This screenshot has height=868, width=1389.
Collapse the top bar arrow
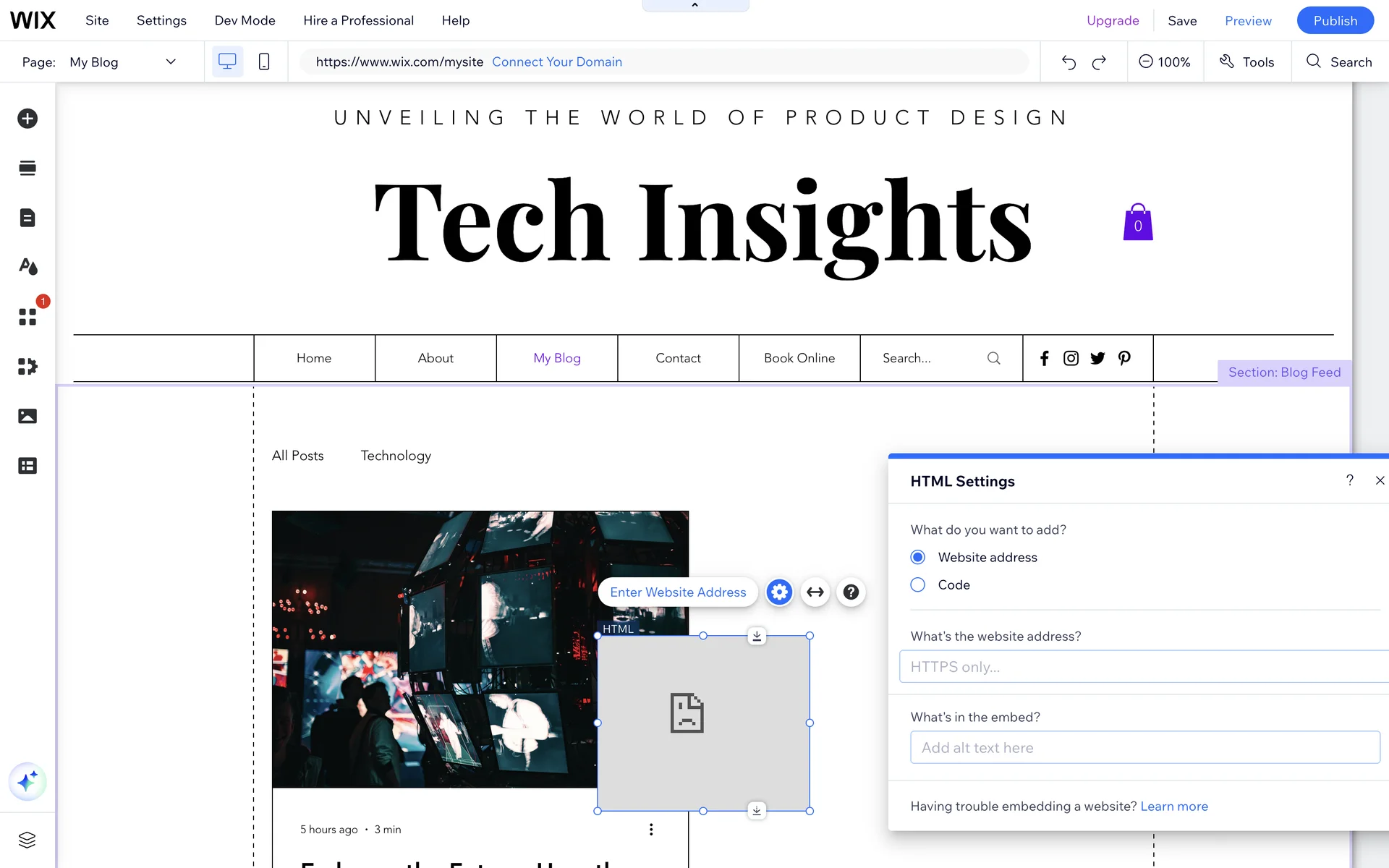[695, 5]
